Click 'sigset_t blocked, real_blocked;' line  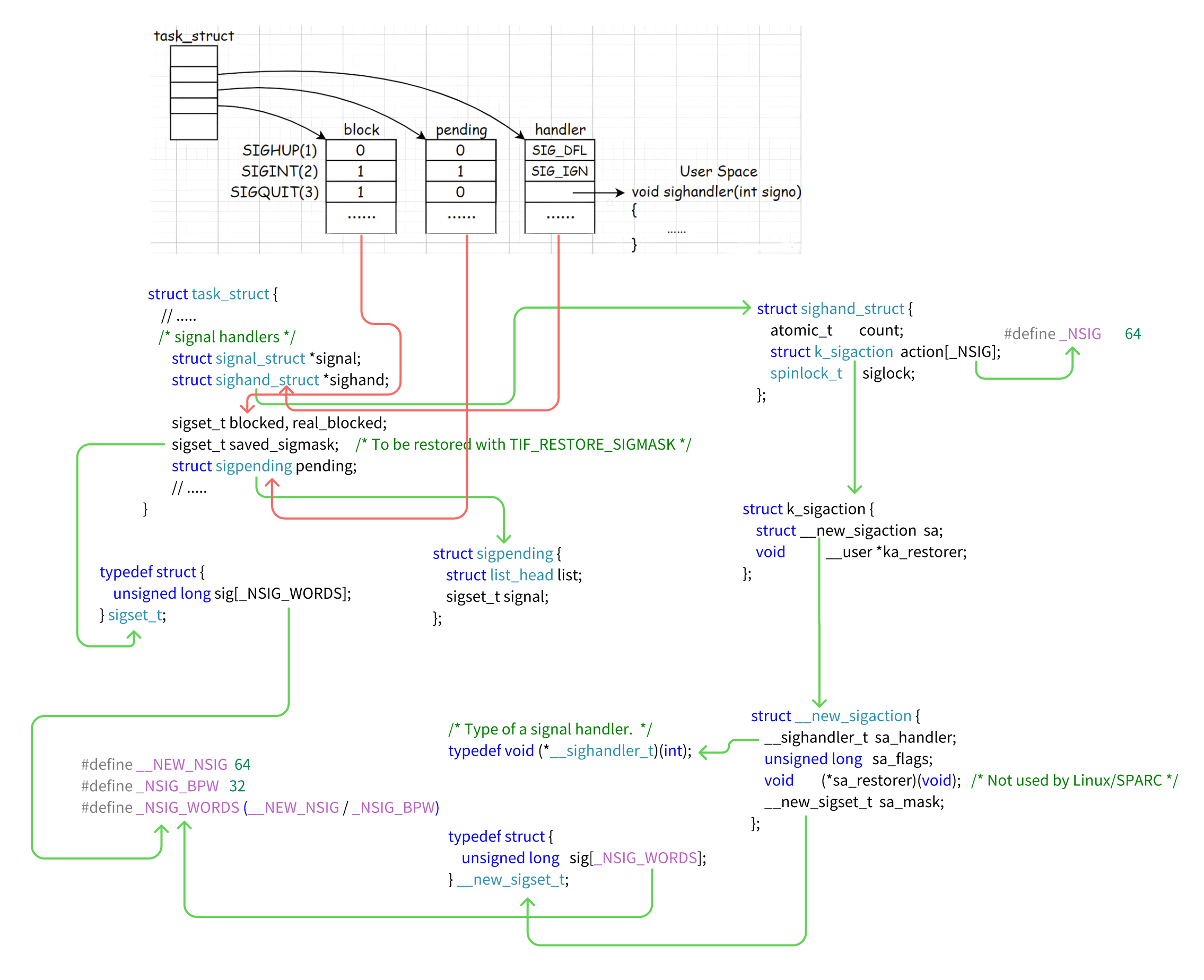[x=279, y=423]
